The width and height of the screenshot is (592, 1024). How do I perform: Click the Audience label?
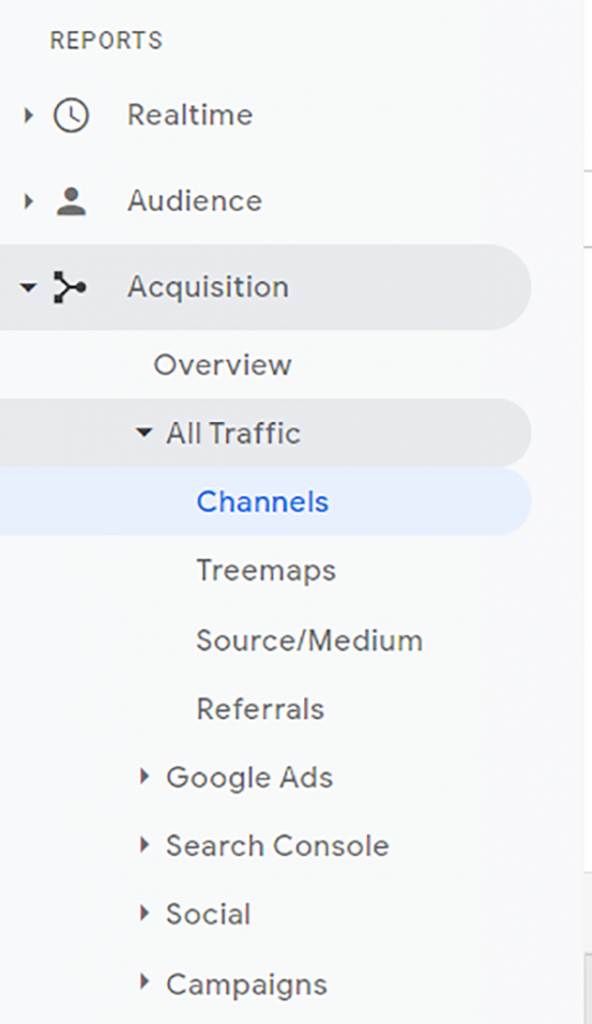(x=195, y=201)
